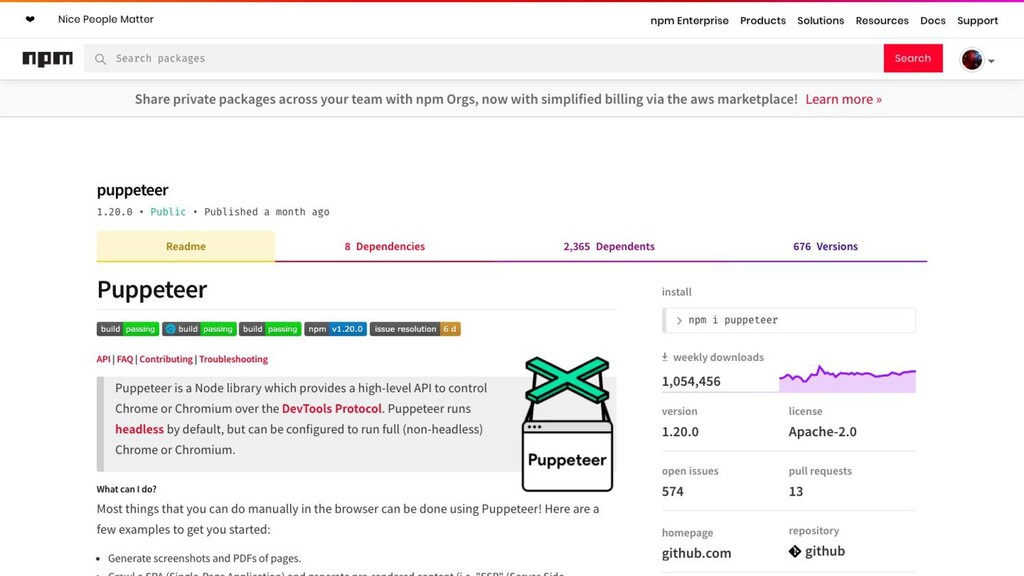
Task: Follow the DevTools Protocol link
Action: 332,409
